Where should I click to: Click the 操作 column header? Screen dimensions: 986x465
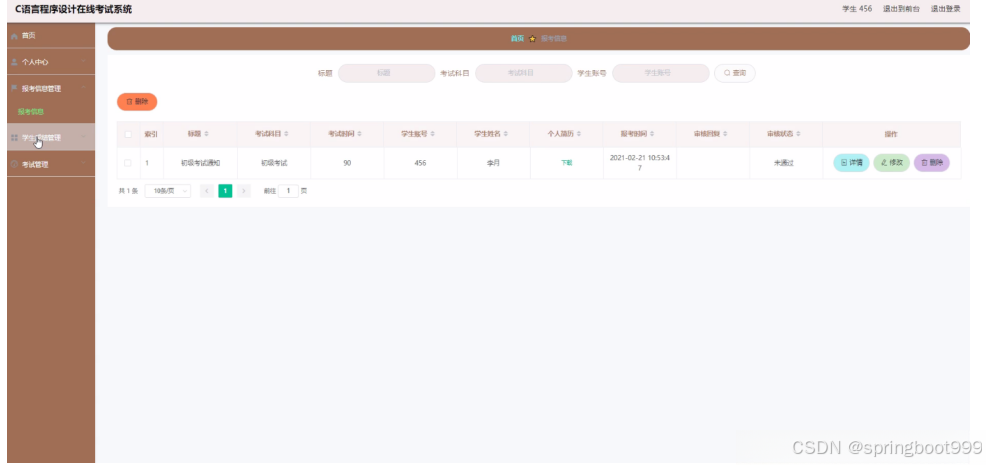(891, 135)
